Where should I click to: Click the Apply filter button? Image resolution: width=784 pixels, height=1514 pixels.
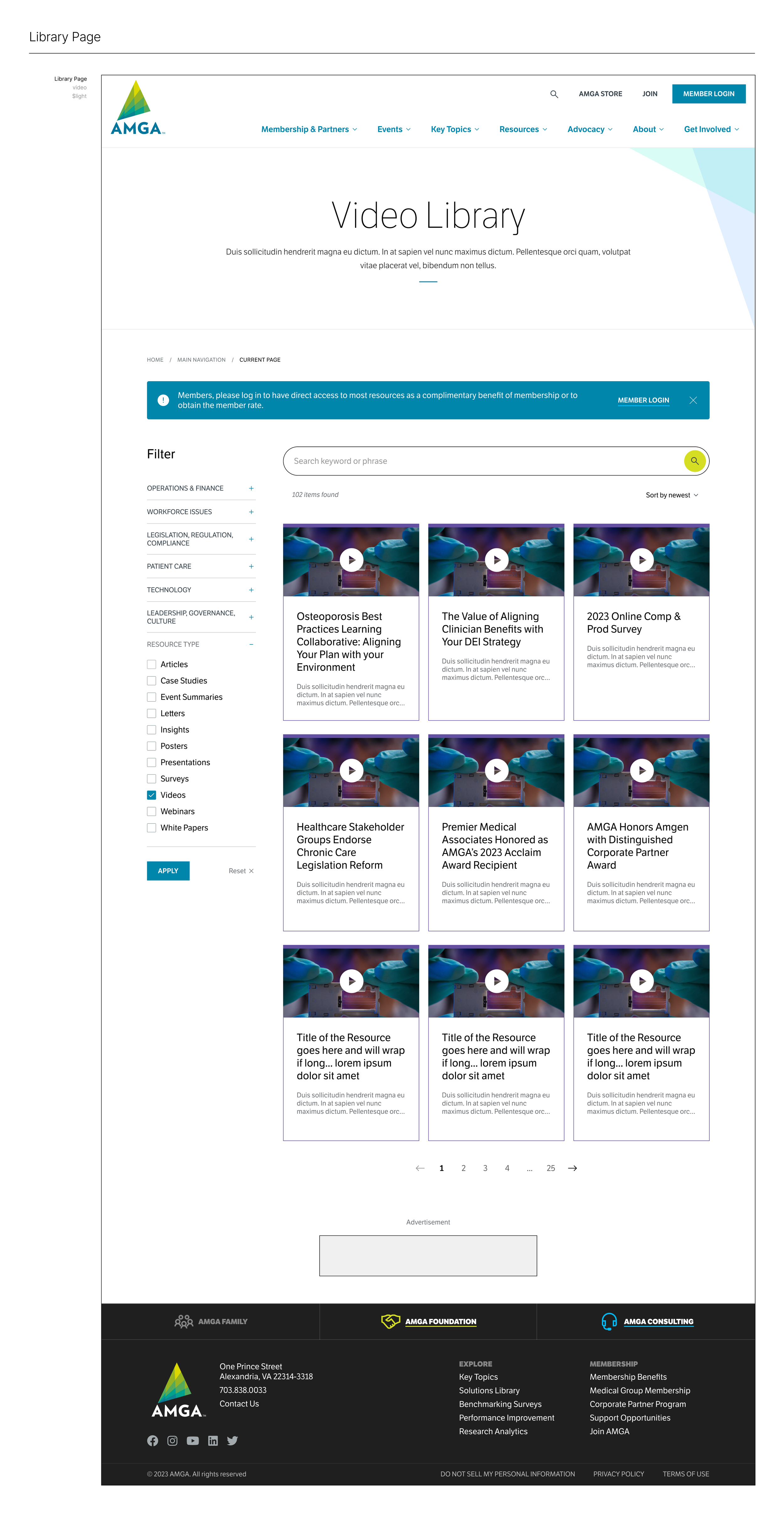pos(168,871)
